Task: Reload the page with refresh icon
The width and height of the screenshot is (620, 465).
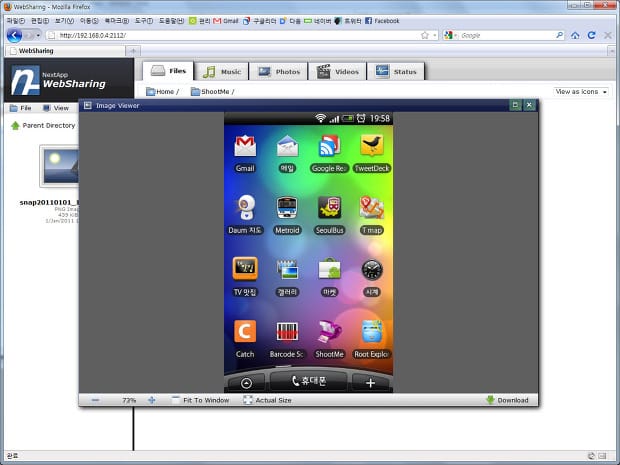Action: coord(592,36)
